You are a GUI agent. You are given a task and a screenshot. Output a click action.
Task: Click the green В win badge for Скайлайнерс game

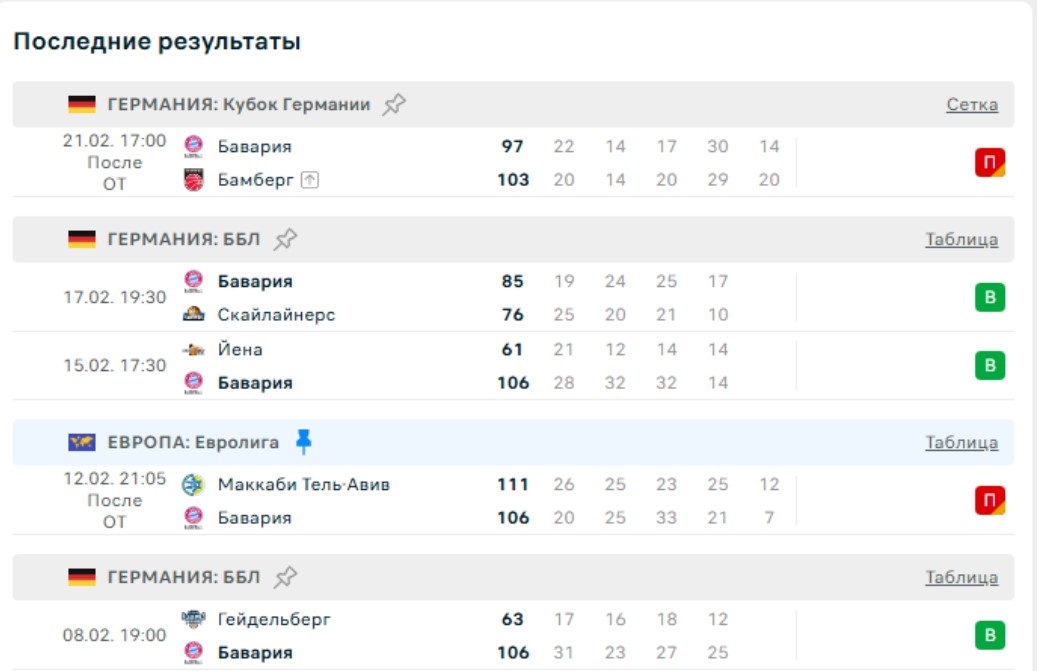[990, 298]
